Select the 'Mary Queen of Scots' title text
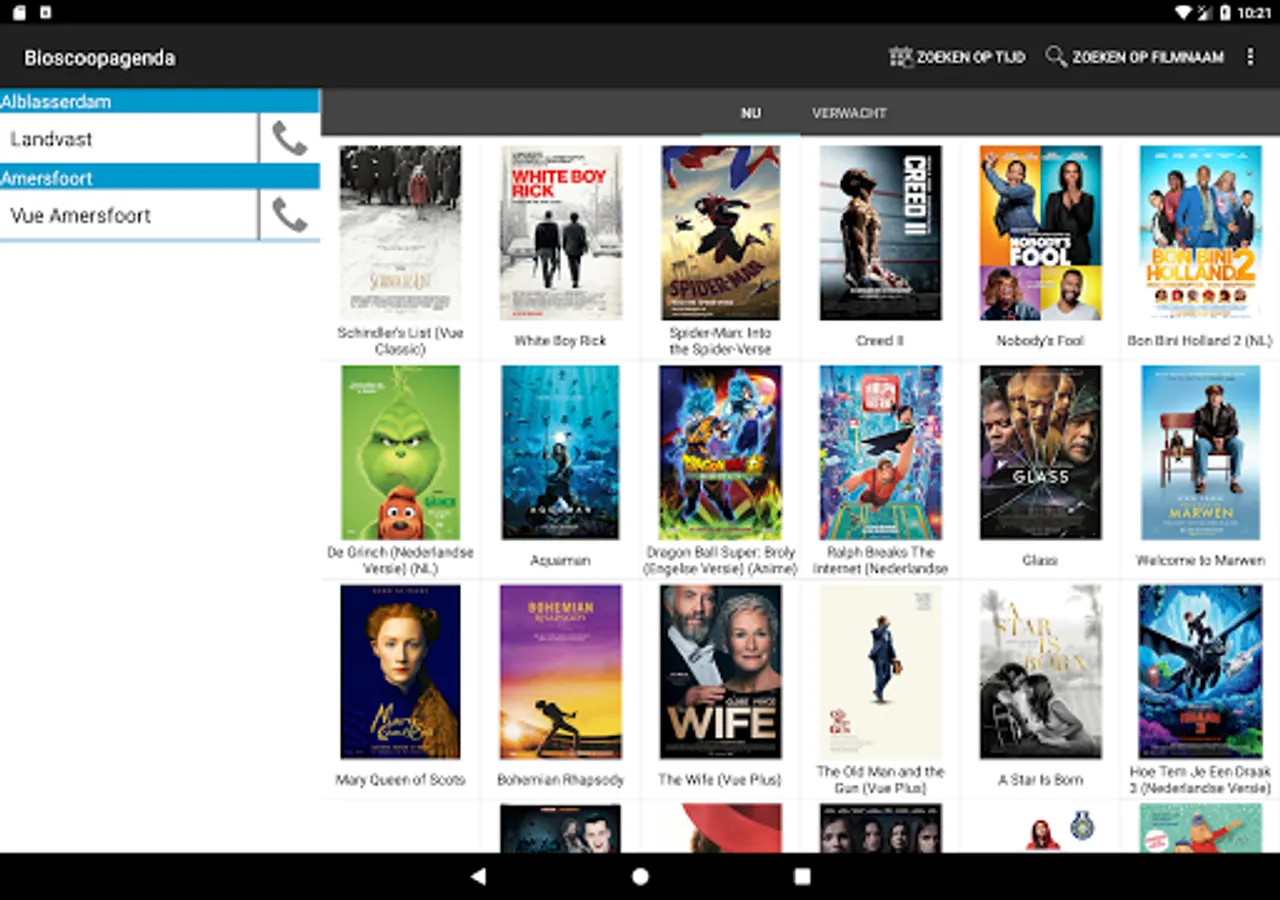This screenshot has width=1280, height=900. (x=400, y=780)
